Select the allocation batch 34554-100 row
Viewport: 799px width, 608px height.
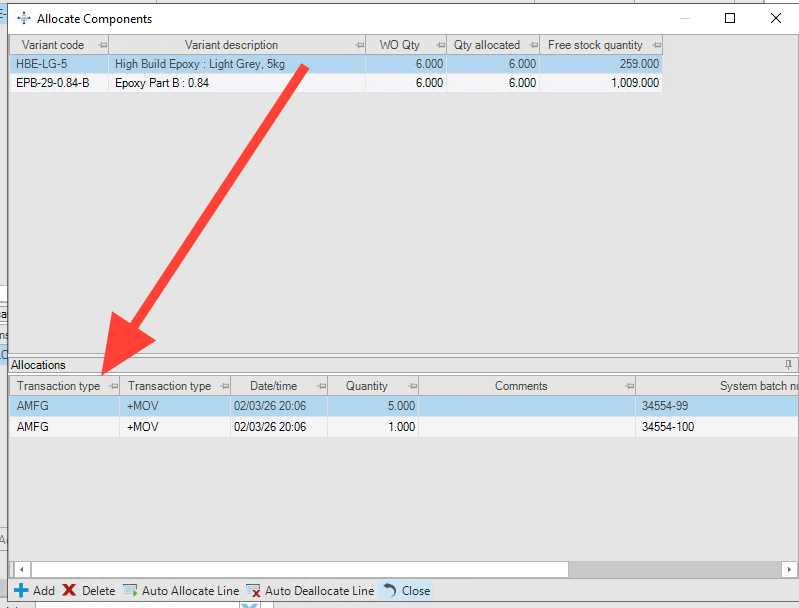point(404,427)
